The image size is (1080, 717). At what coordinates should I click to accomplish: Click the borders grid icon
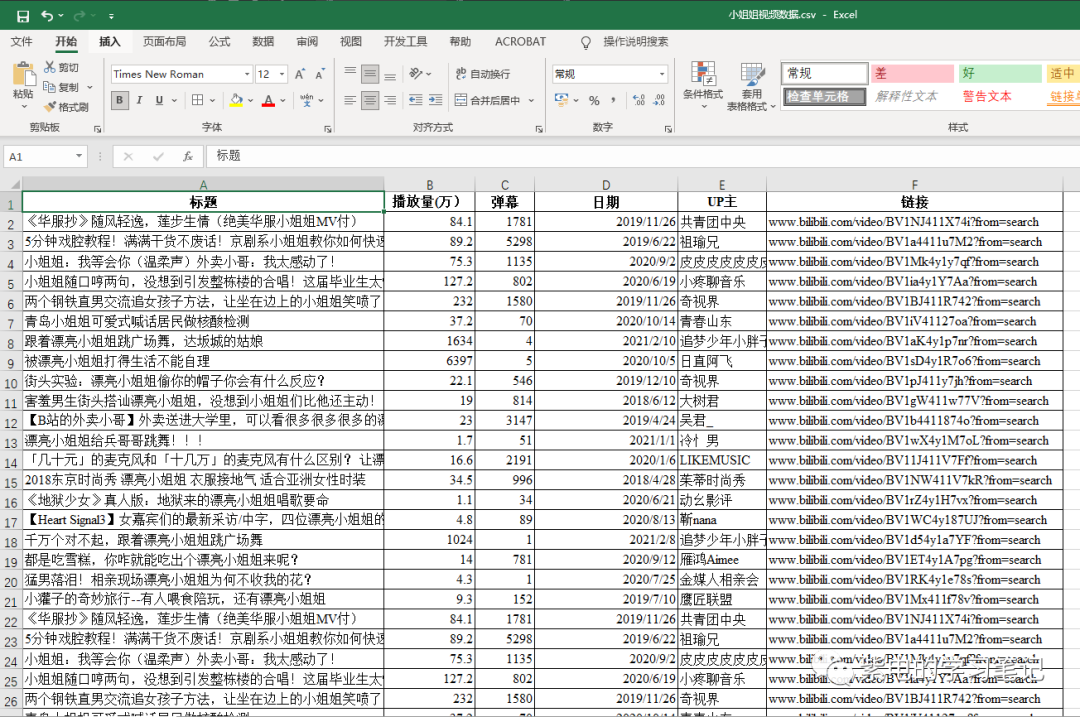[x=198, y=100]
